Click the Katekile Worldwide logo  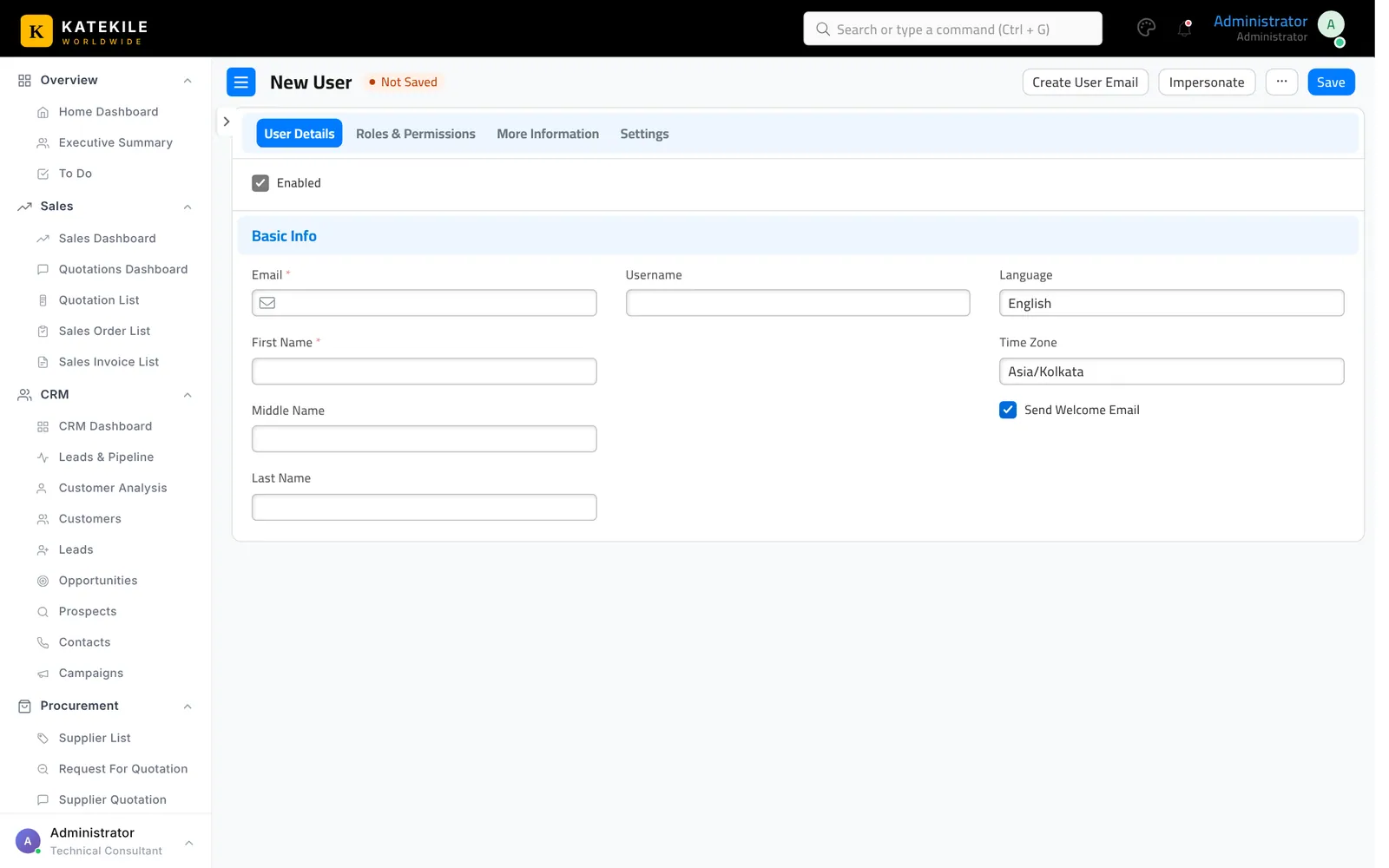pos(84,30)
